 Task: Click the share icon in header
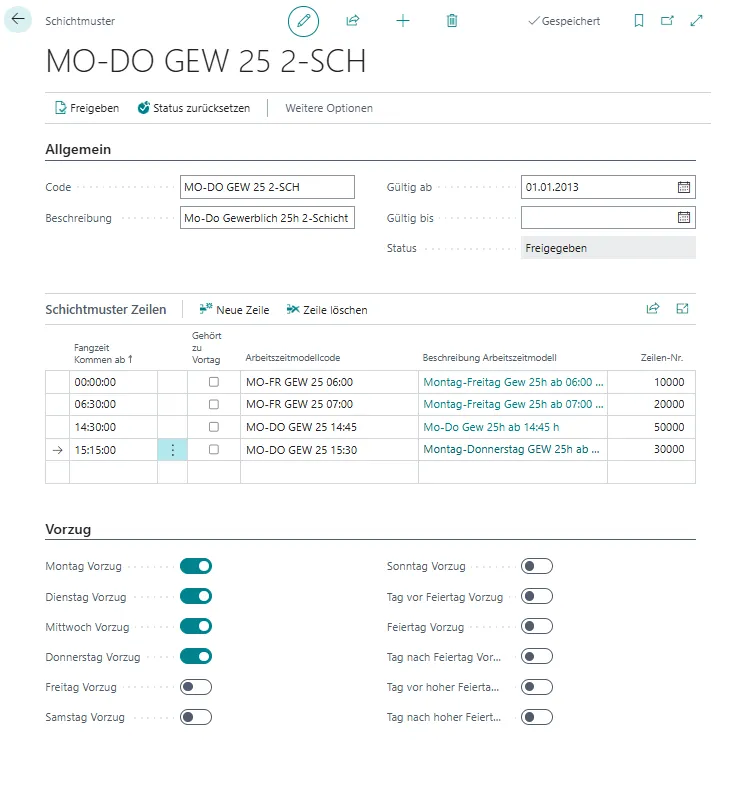(352, 21)
